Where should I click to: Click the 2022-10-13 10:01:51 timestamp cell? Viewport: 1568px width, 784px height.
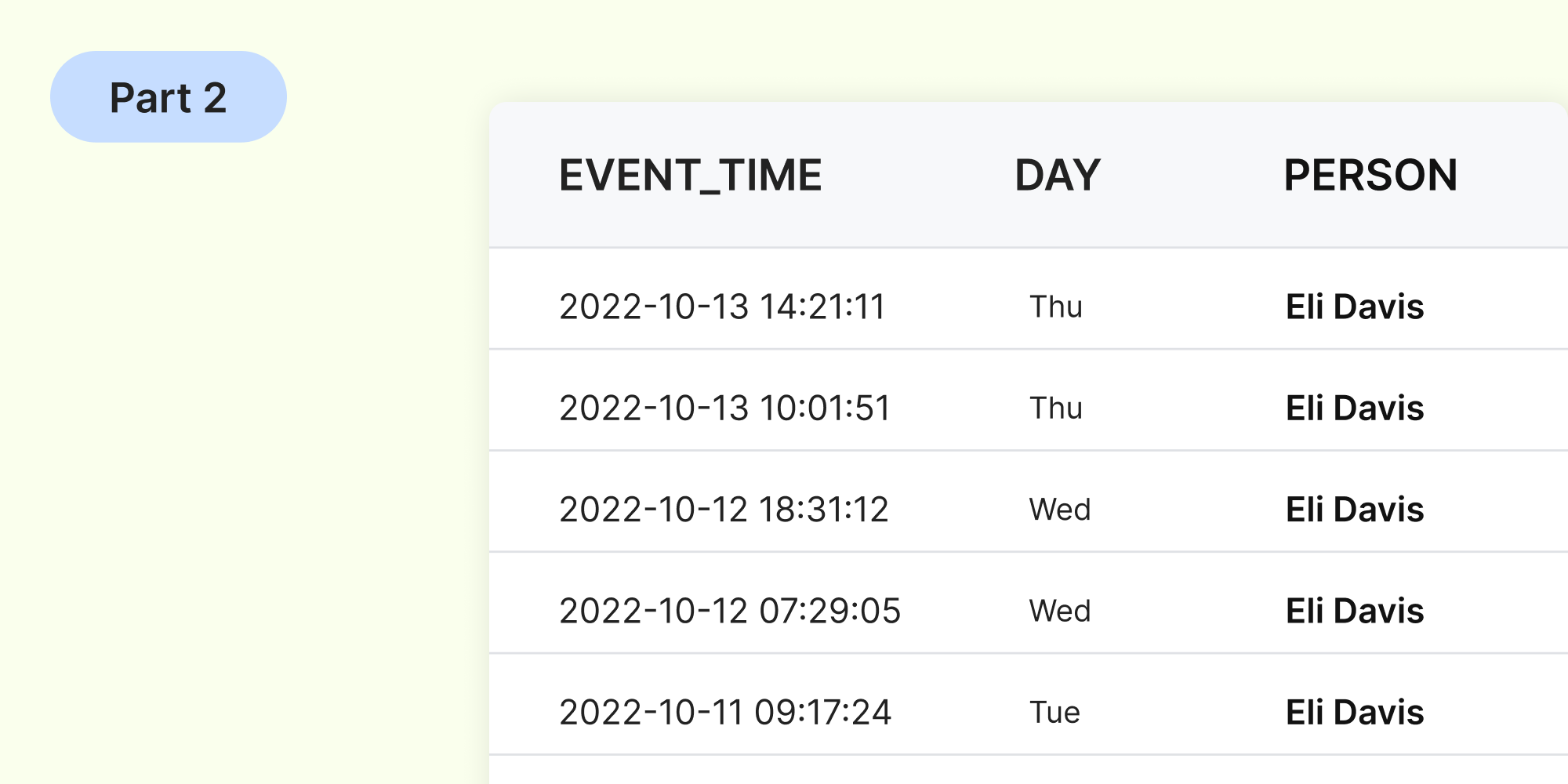(x=725, y=408)
